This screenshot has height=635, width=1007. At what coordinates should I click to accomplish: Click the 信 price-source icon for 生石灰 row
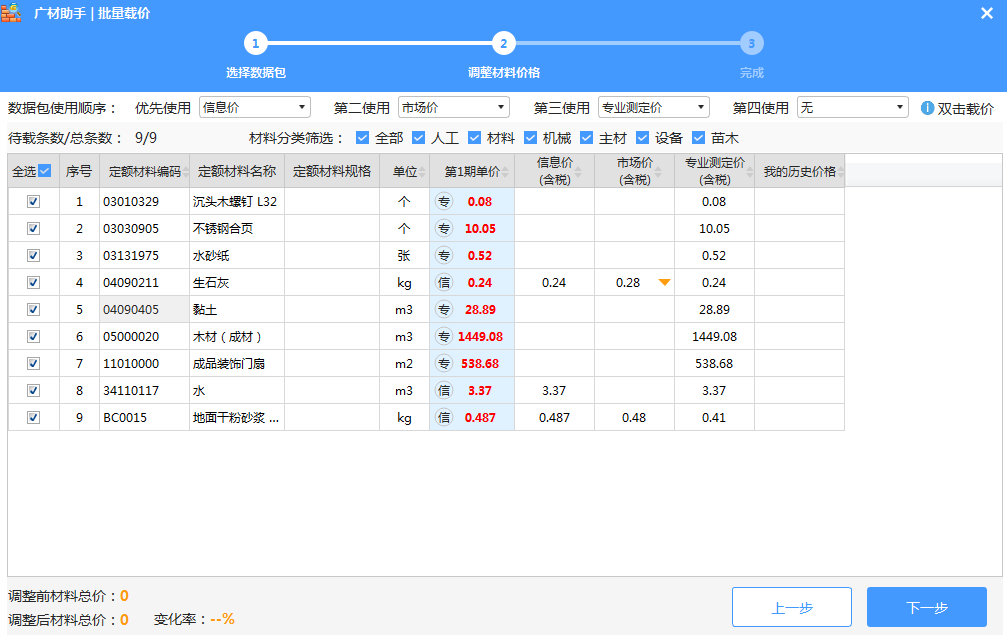coord(444,283)
